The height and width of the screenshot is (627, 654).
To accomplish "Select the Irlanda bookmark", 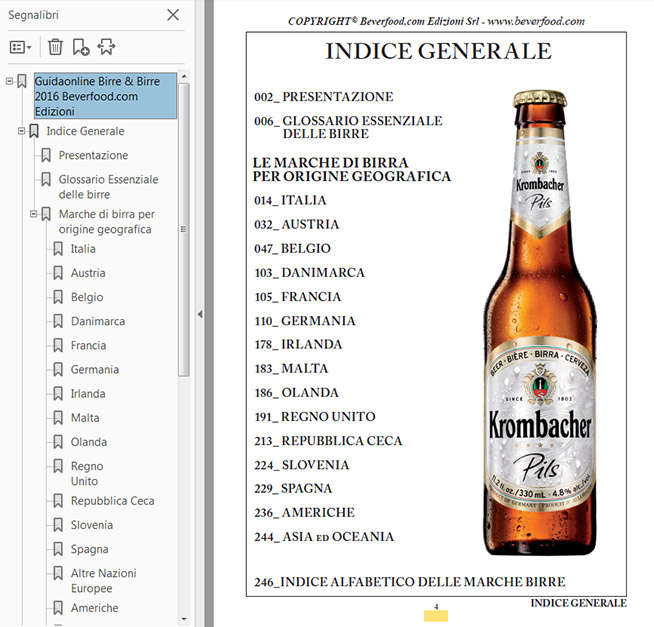I will click(88, 394).
